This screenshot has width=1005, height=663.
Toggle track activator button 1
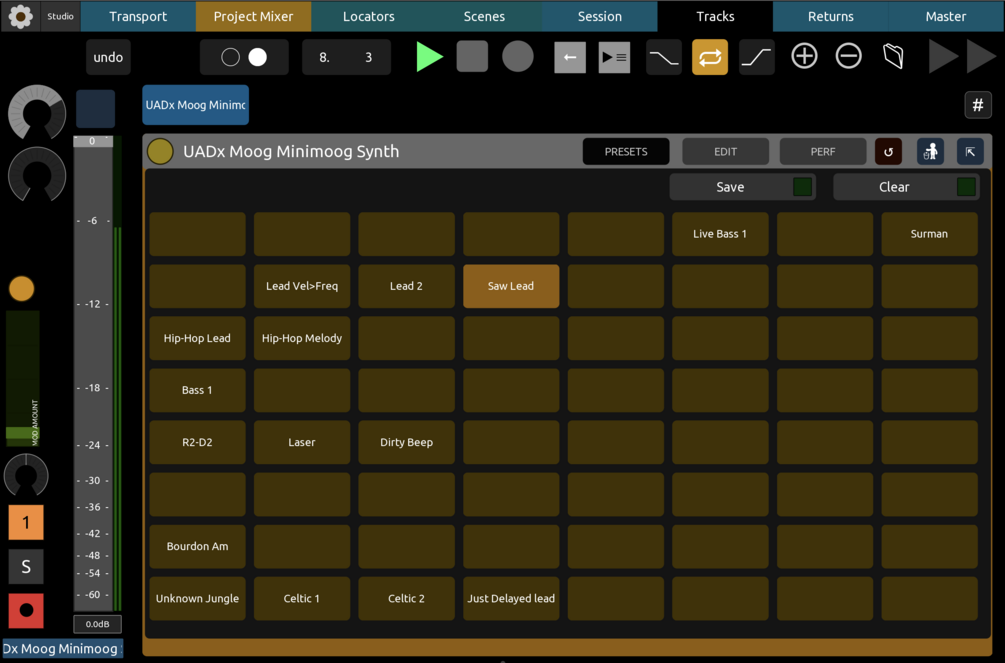pyautogui.click(x=26, y=522)
